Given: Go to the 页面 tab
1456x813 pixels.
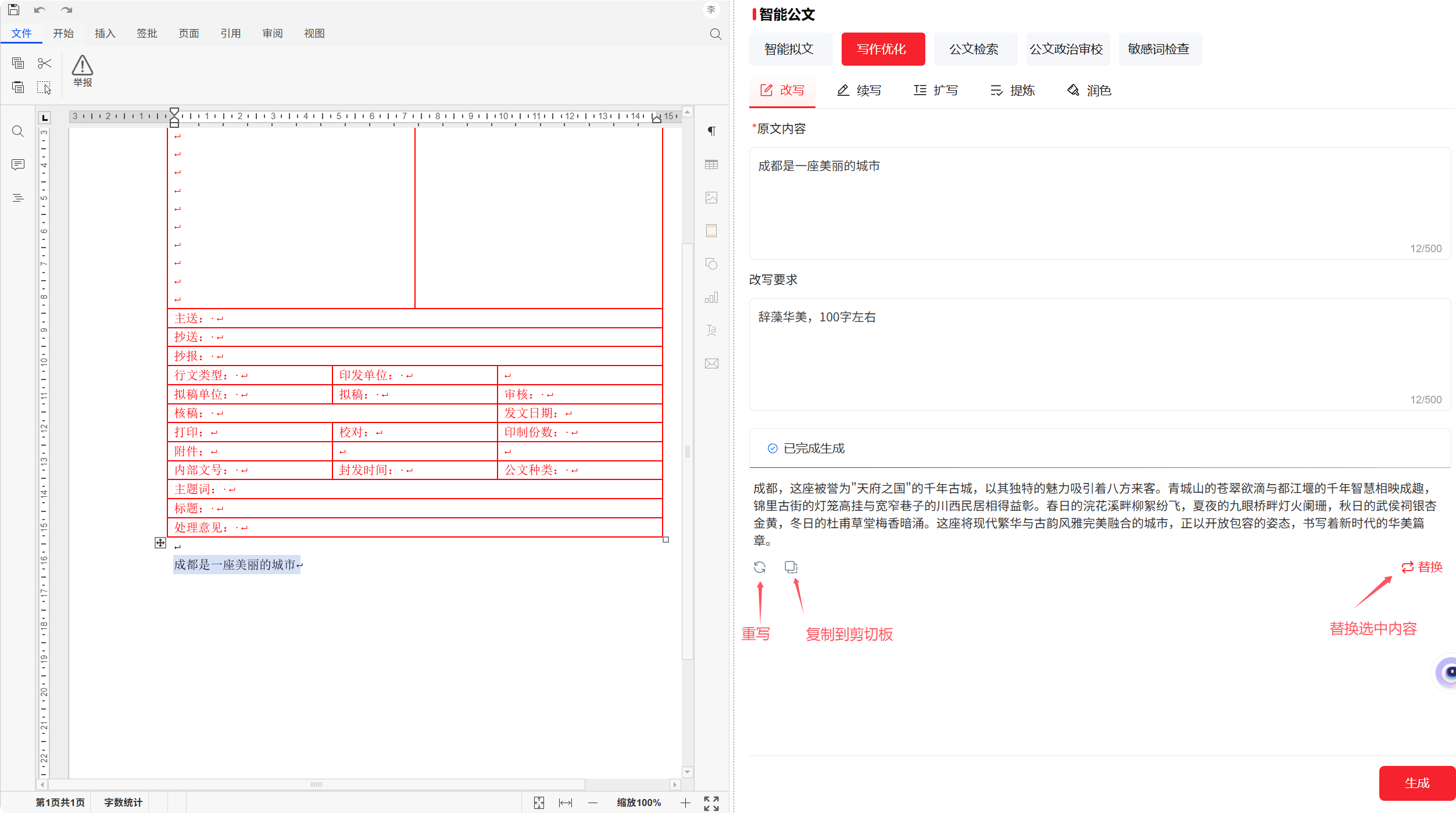Looking at the screenshot, I should (x=189, y=34).
